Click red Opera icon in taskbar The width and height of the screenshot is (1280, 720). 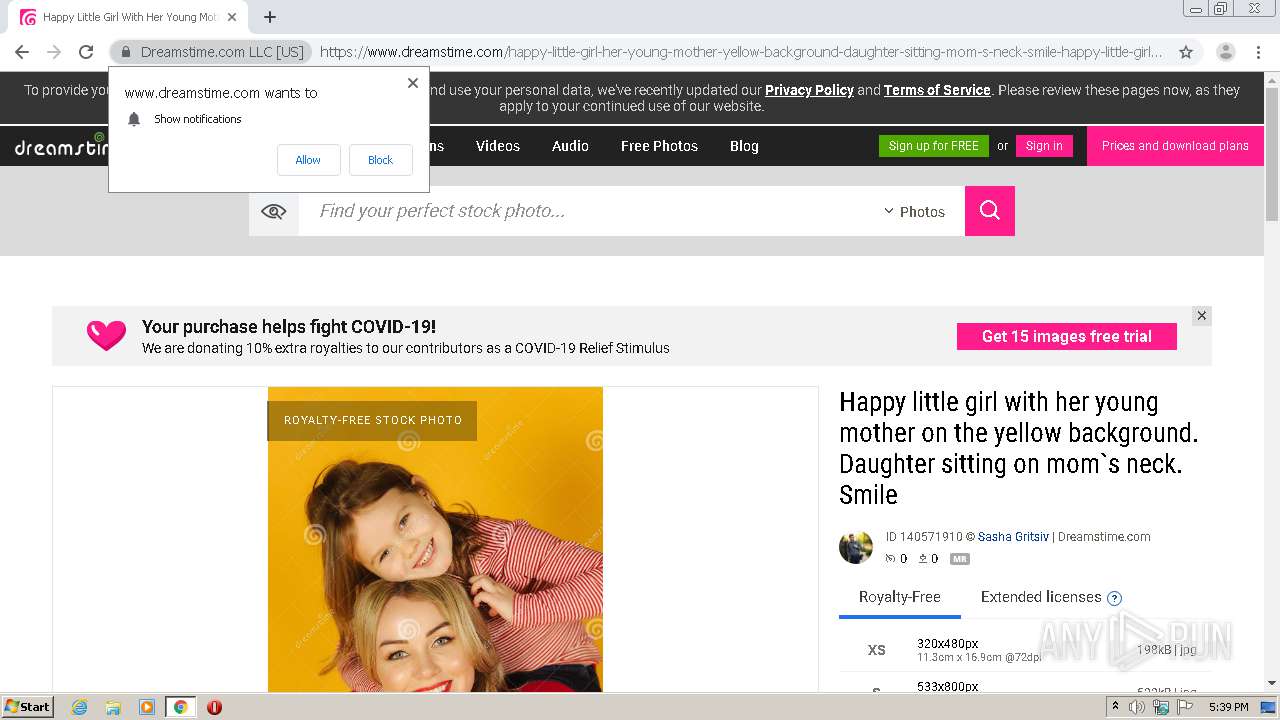tap(214, 707)
